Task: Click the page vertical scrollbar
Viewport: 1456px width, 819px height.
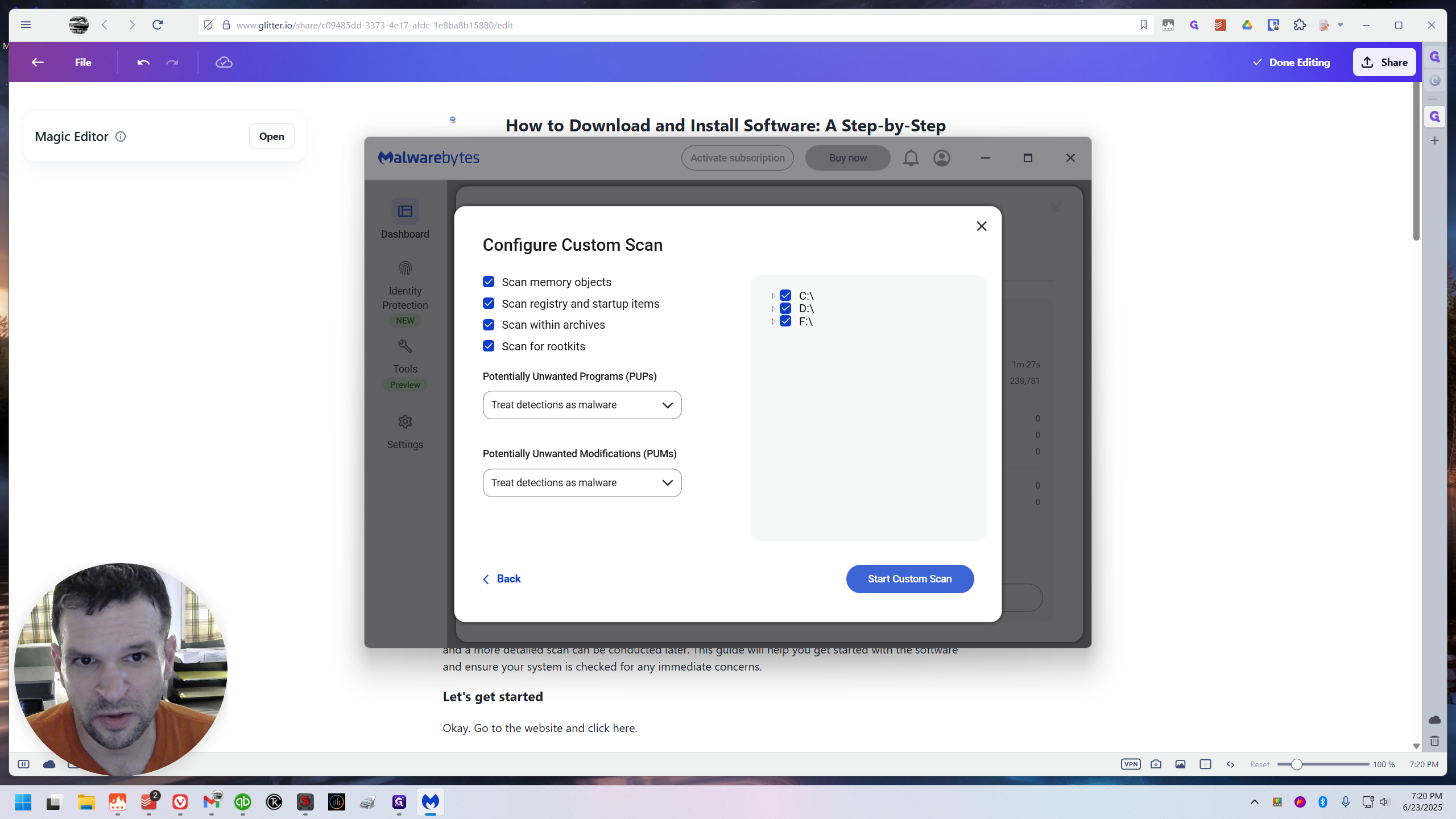Action: [x=1416, y=162]
